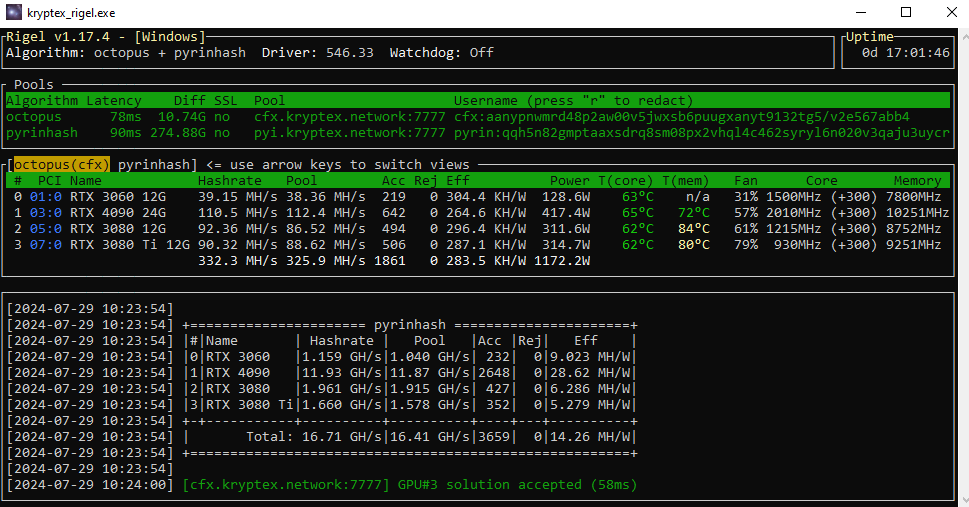Screen dimensions: 969x507
Task: Click the RTX 3080 Ti 12G device name
Action: point(130,245)
